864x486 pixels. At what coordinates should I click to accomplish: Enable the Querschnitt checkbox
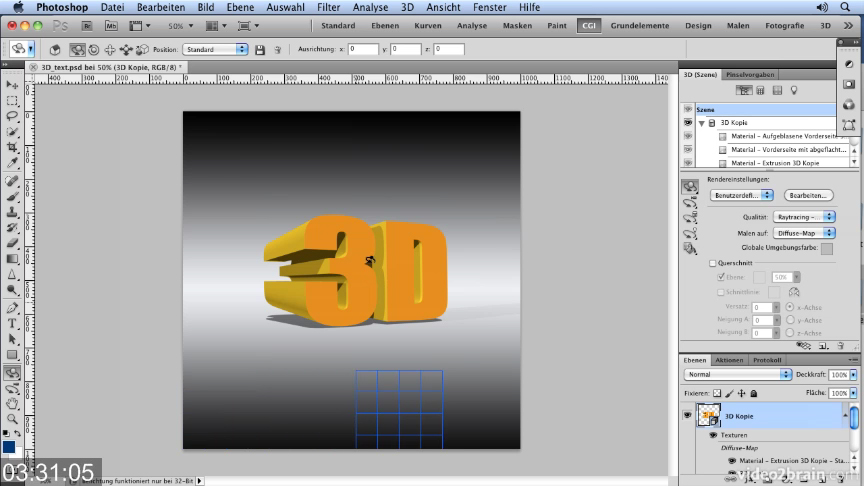pyautogui.click(x=712, y=263)
